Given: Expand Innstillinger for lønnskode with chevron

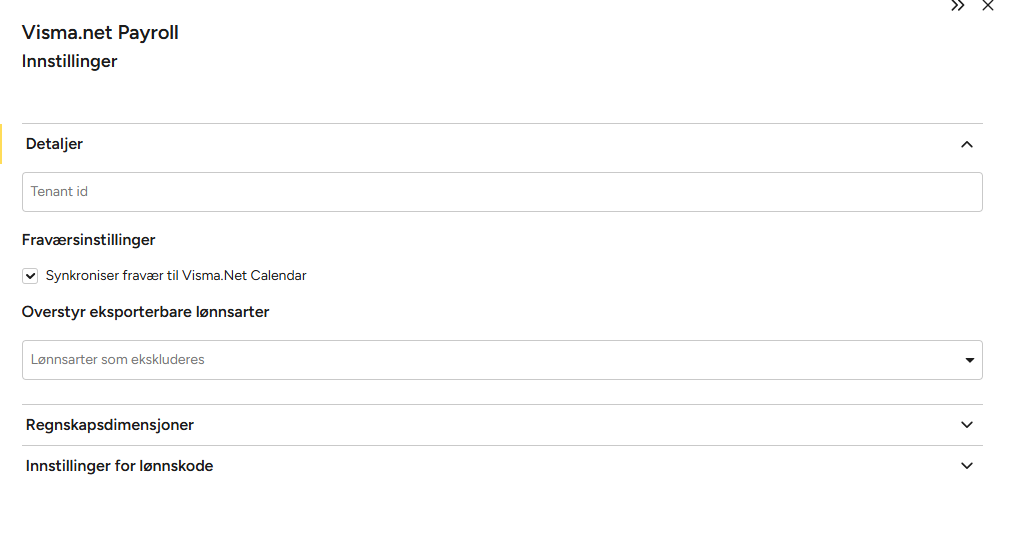Looking at the screenshot, I should pos(967,466).
